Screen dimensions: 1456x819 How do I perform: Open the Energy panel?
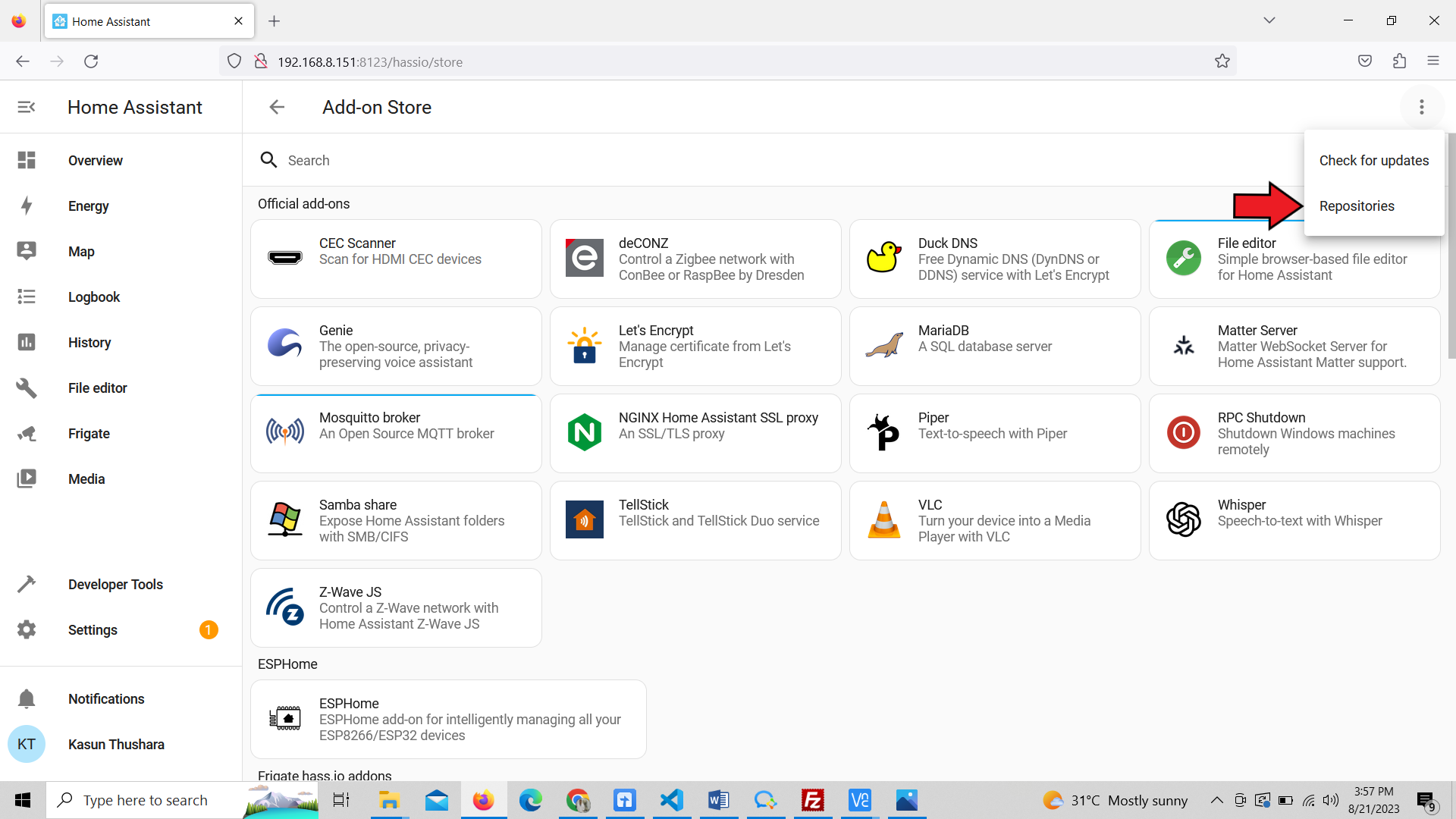(x=121, y=206)
